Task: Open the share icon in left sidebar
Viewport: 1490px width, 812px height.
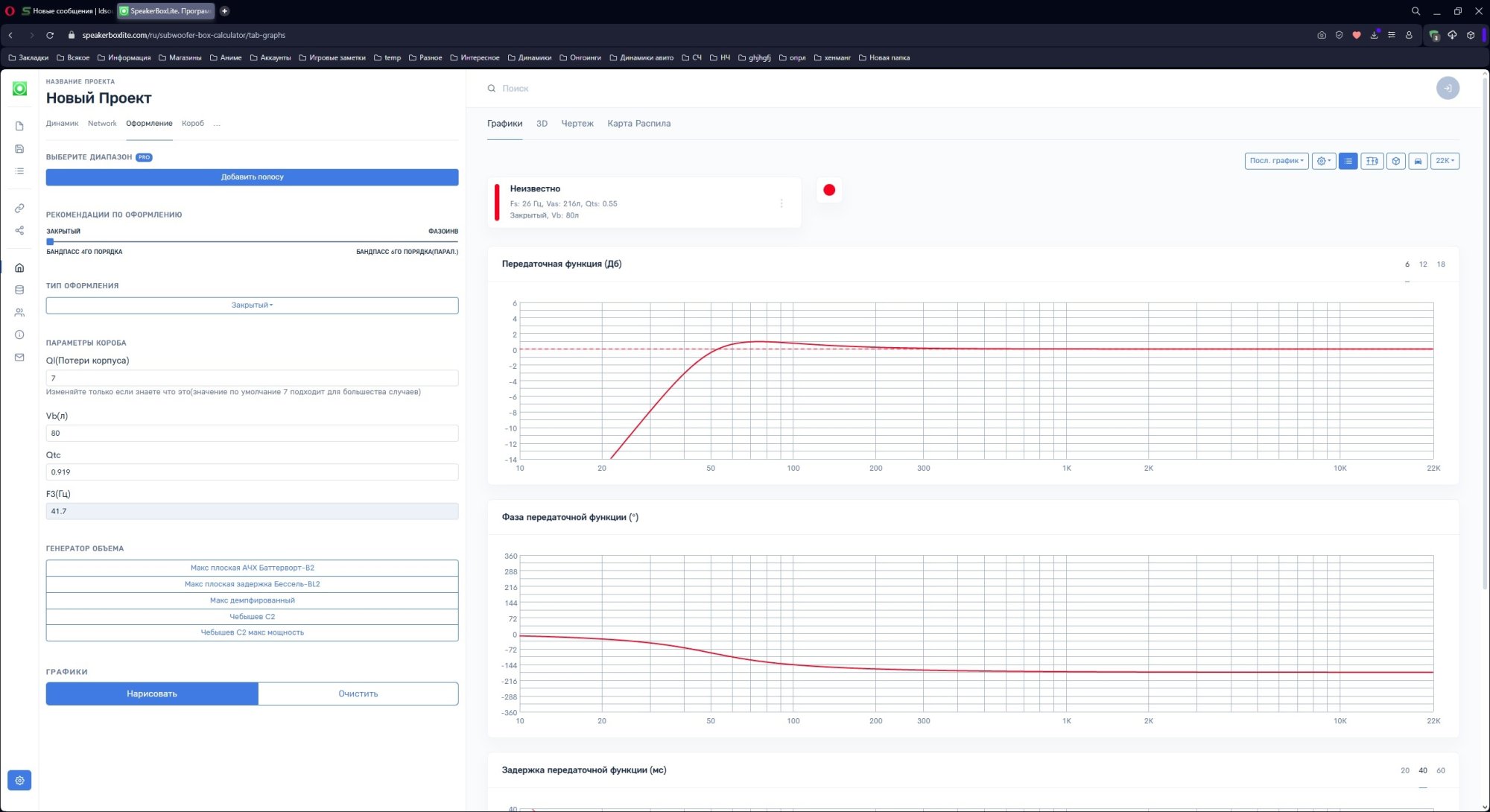Action: [19, 230]
